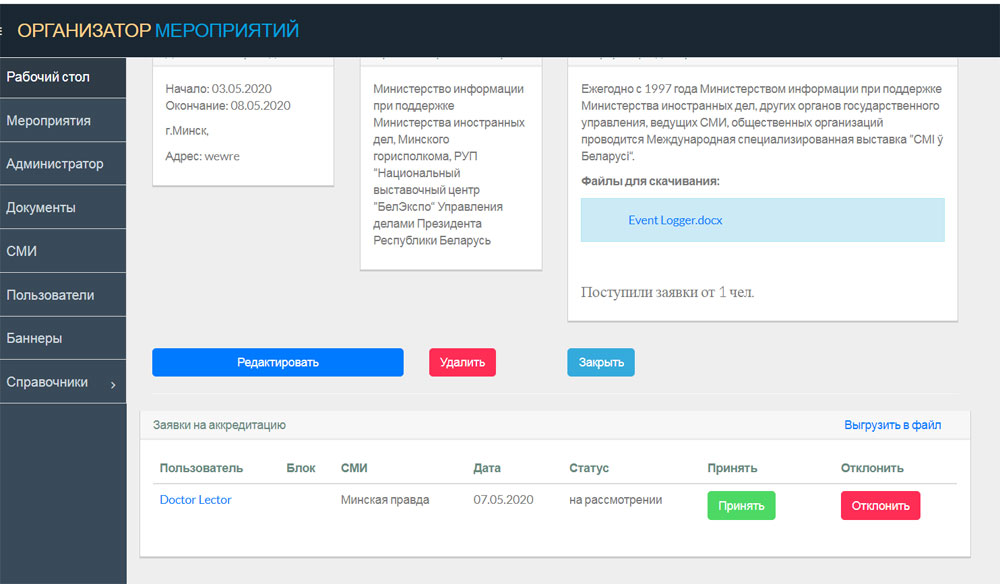Image resolution: width=1000 pixels, height=584 pixels.
Task: Click the ОРГАНИЗАТОР МЕРОПРИЯТИЙ header title
Action: pos(158,30)
